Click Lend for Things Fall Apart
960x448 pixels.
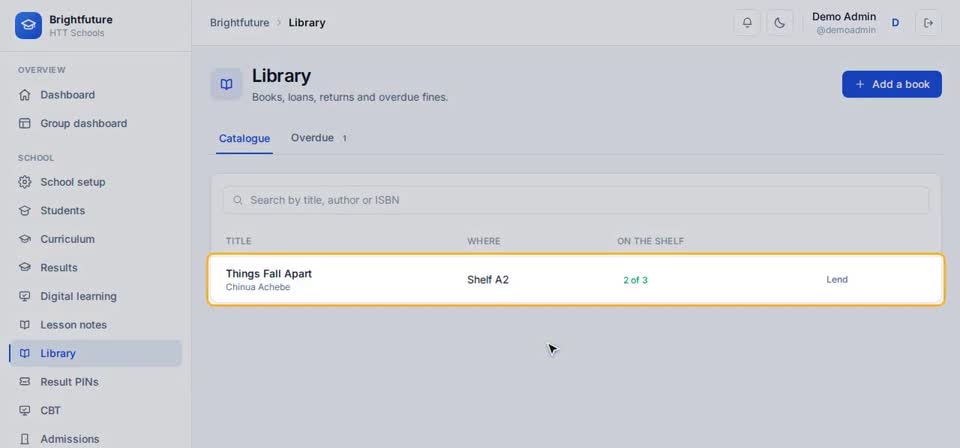837,280
